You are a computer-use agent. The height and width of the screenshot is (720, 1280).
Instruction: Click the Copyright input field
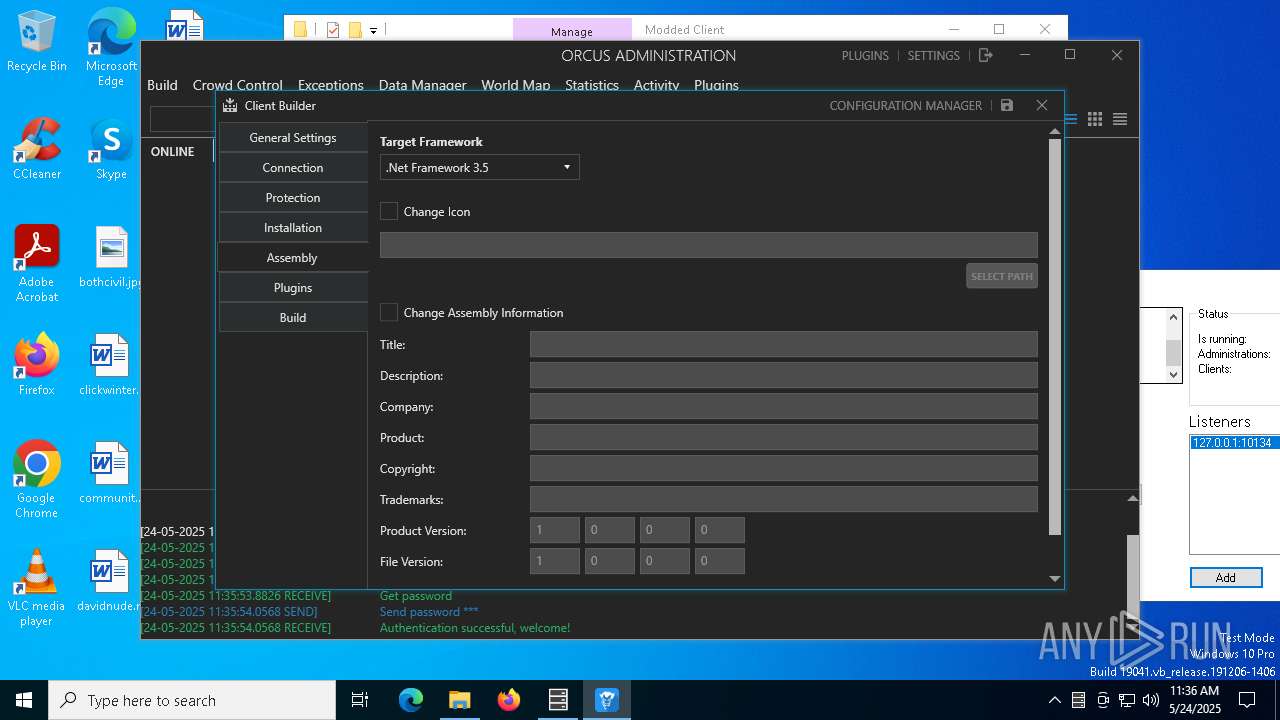(x=783, y=468)
